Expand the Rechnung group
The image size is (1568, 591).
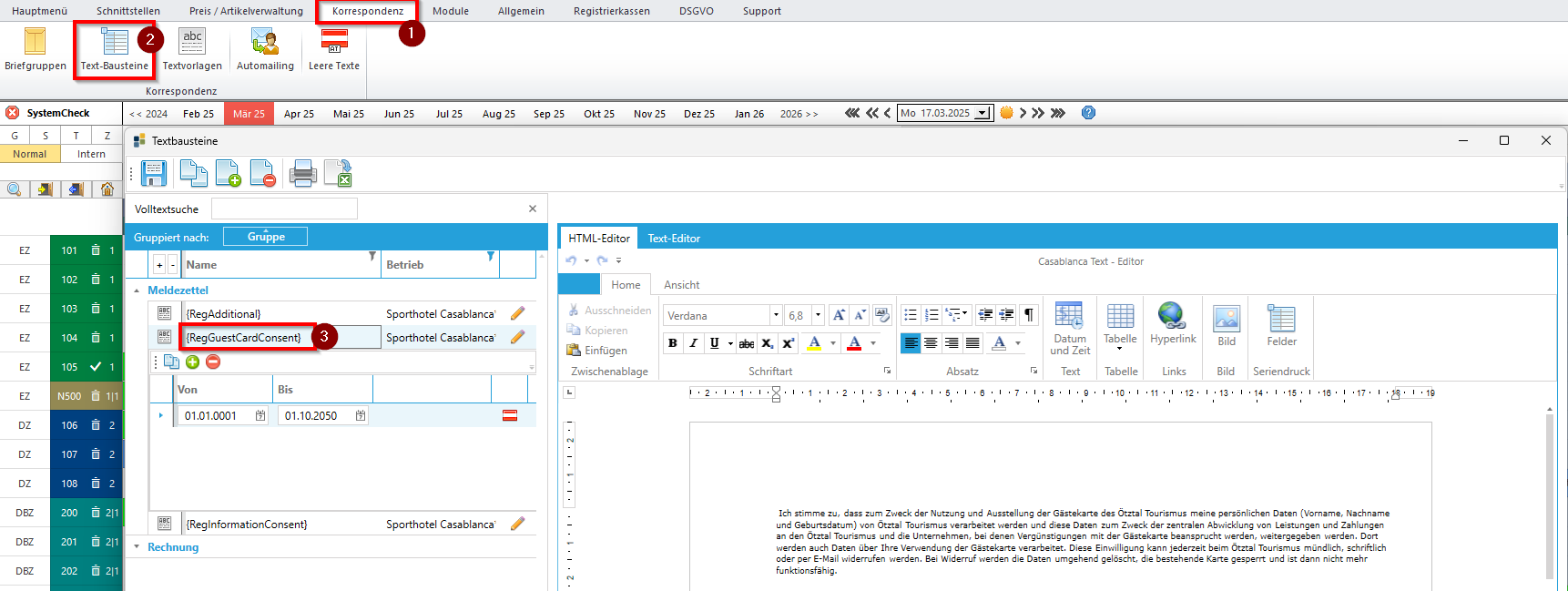pyautogui.click(x=137, y=547)
